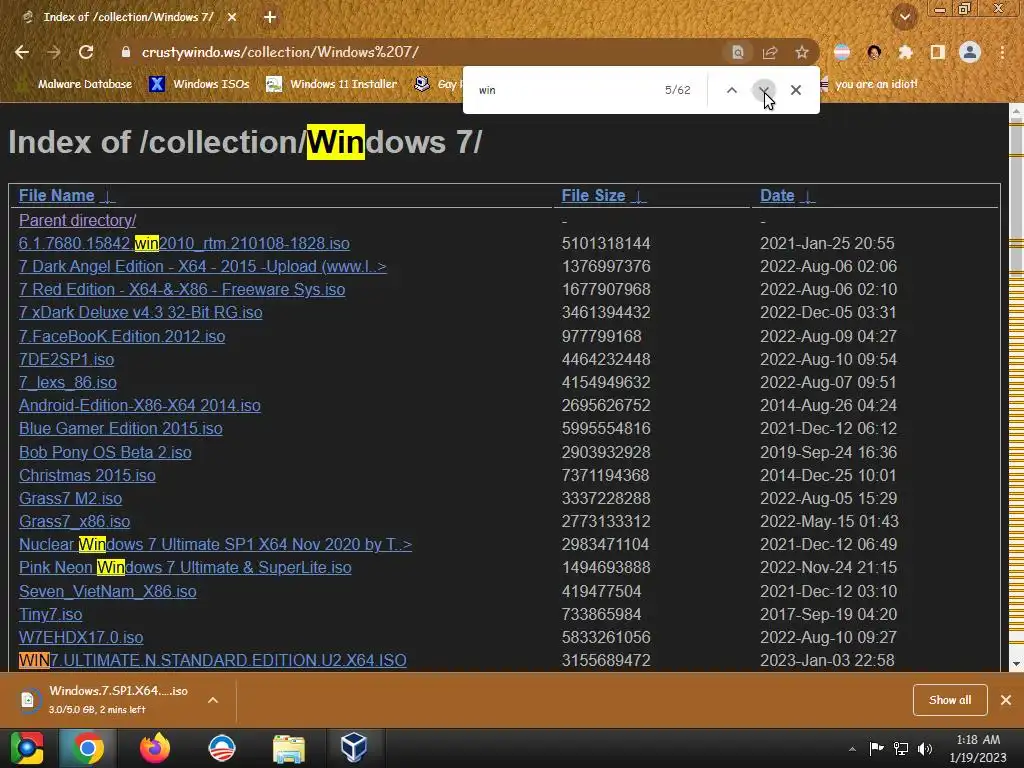Sort by Date column header

(777, 195)
